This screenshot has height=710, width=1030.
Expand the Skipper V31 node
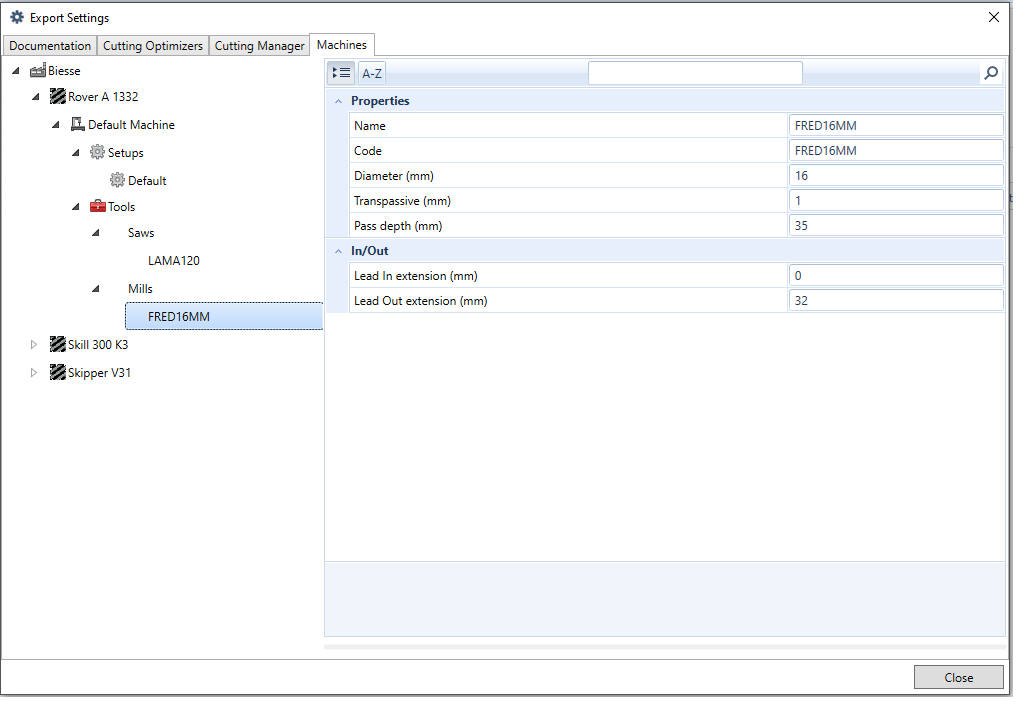point(34,372)
